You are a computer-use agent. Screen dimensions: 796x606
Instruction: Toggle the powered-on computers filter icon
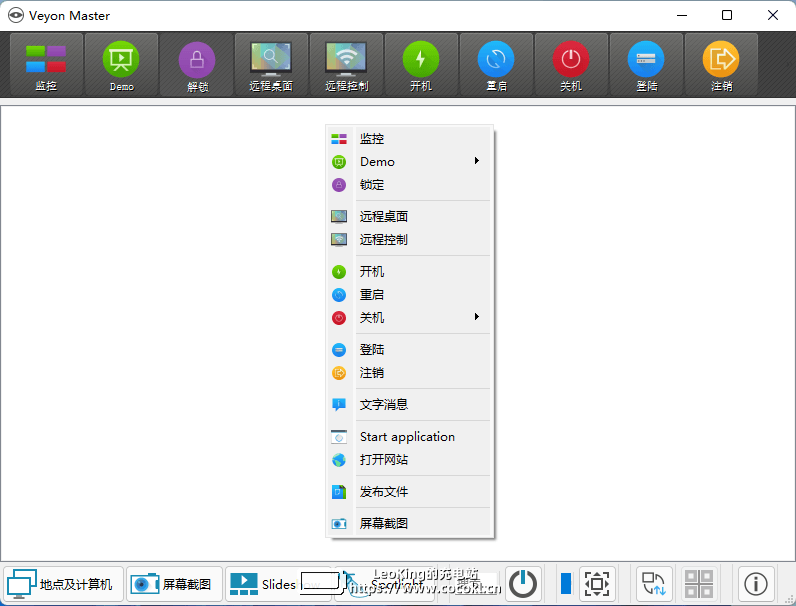click(x=522, y=584)
